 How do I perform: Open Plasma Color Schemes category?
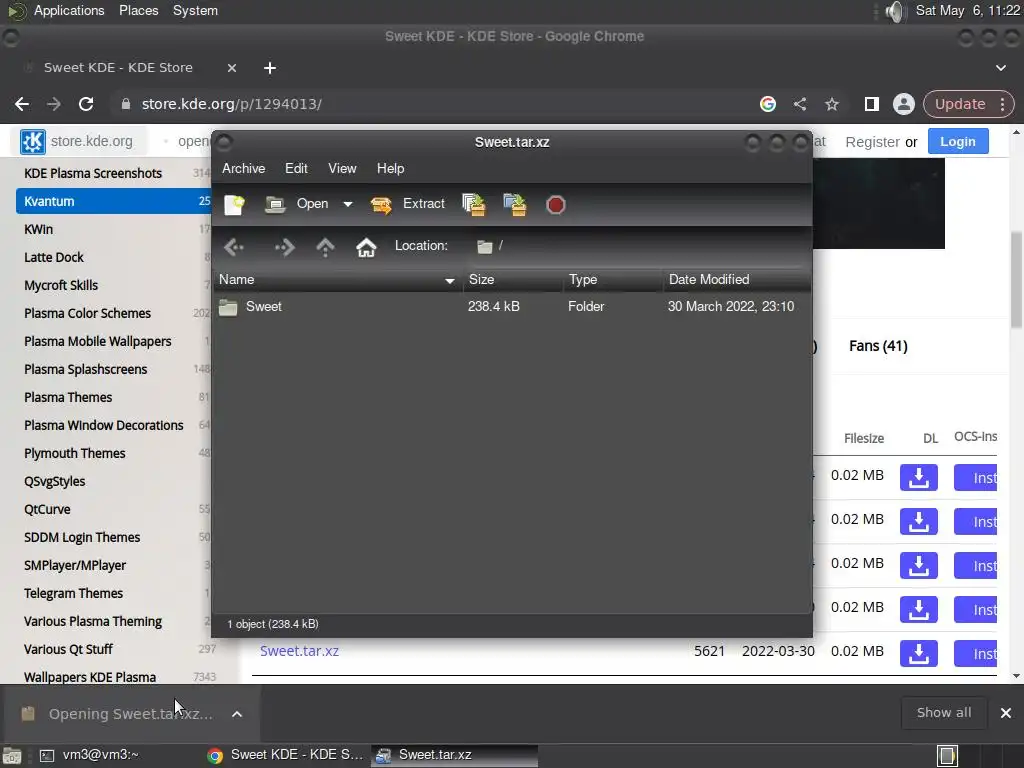[88, 313]
